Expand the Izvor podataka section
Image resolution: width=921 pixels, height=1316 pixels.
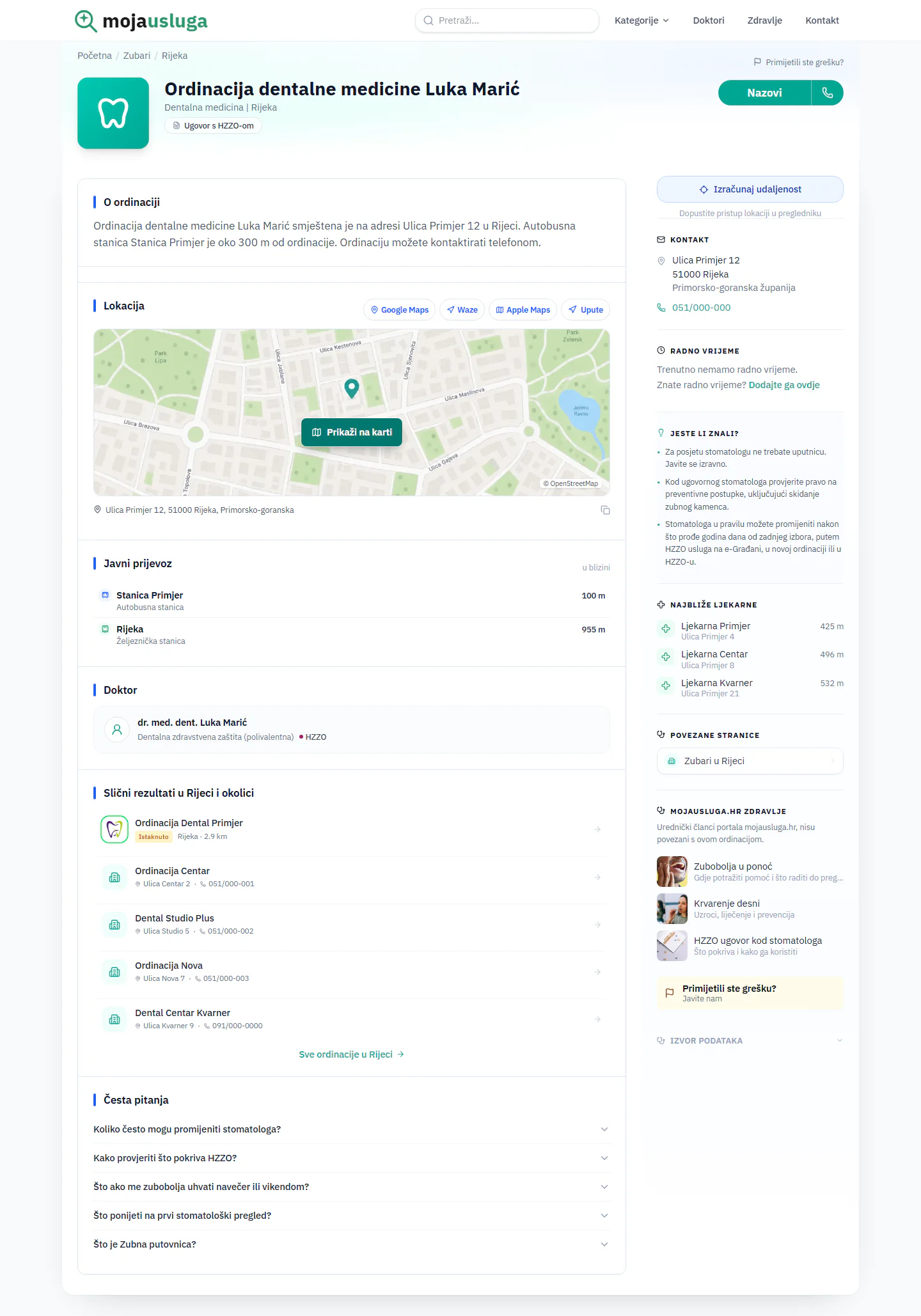pyautogui.click(x=750, y=1040)
